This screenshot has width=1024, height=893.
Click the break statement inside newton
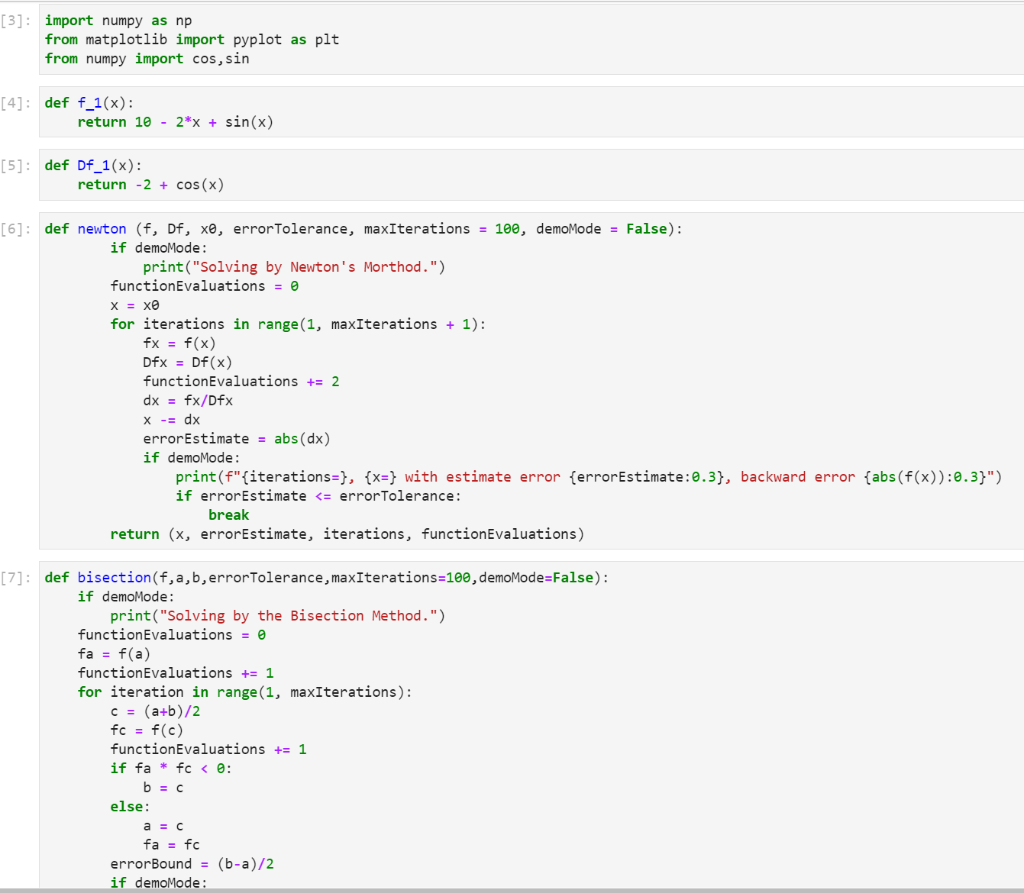tap(228, 514)
